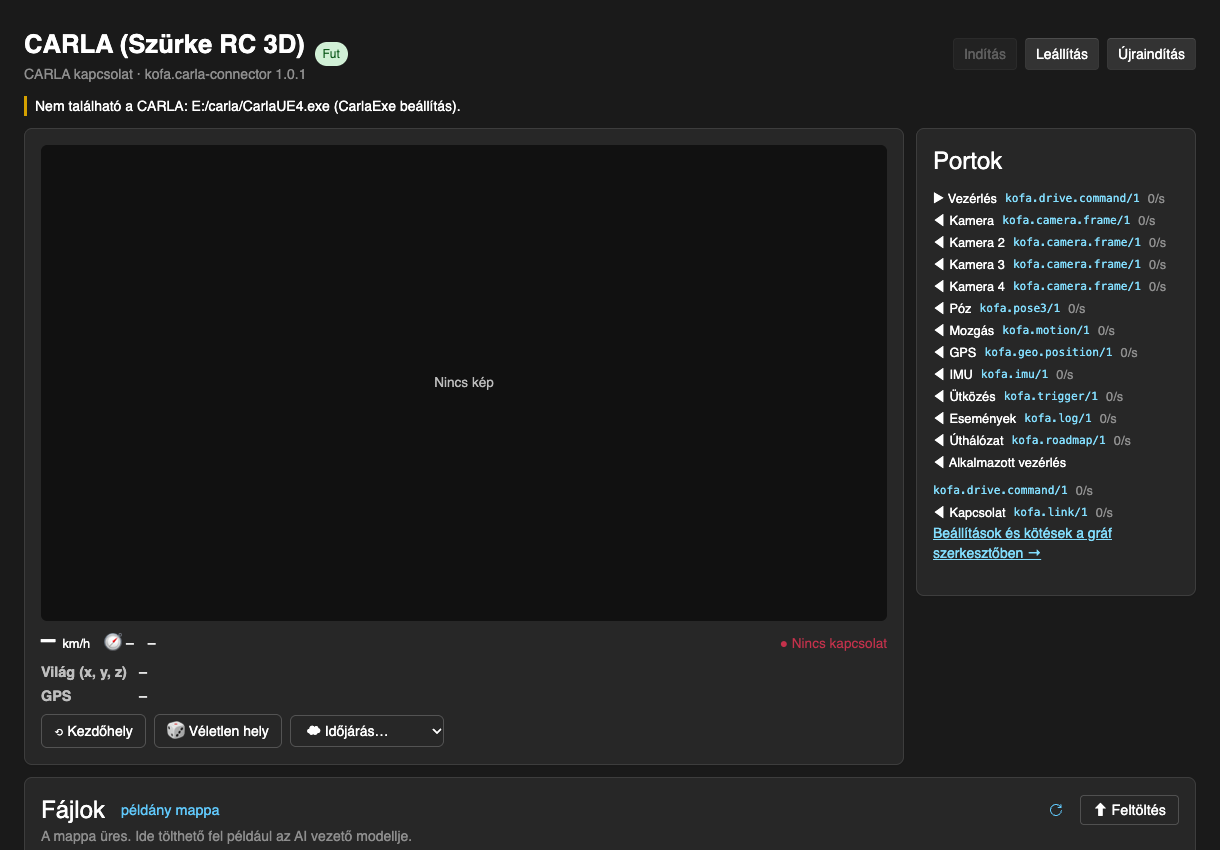Click the refresh icon in Fájlok panel
Image resolution: width=1220 pixels, height=850 pixels.
pos(1056,810)
